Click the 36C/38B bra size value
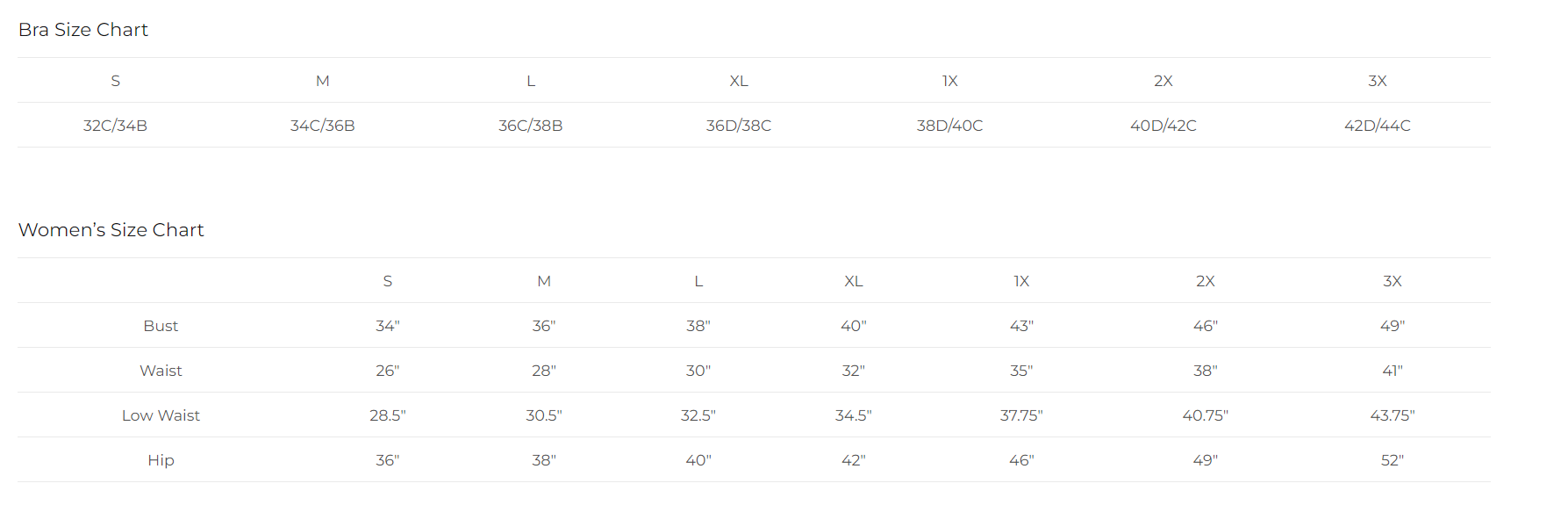1568x505 pixels. point(531,126)
